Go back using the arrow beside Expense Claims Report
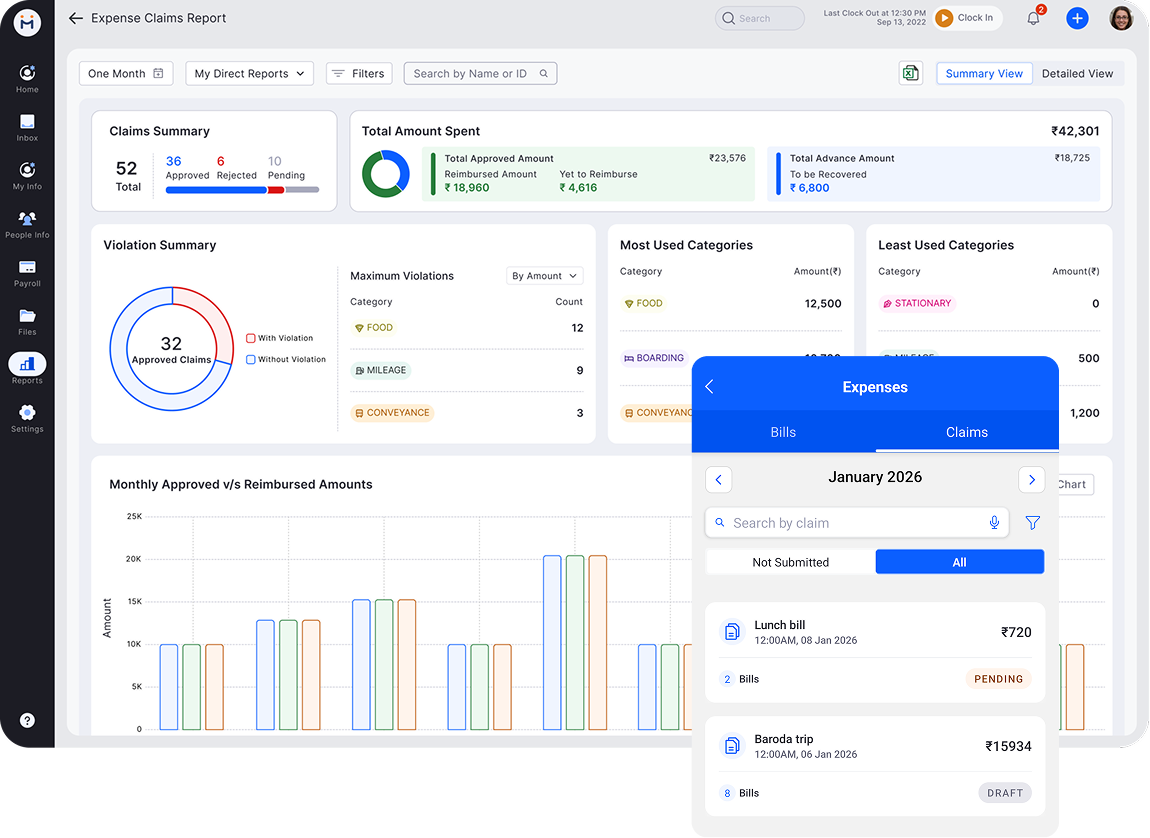Image resolution: width=1150 pixels, height=838 pixels. [x=76, y=18]
